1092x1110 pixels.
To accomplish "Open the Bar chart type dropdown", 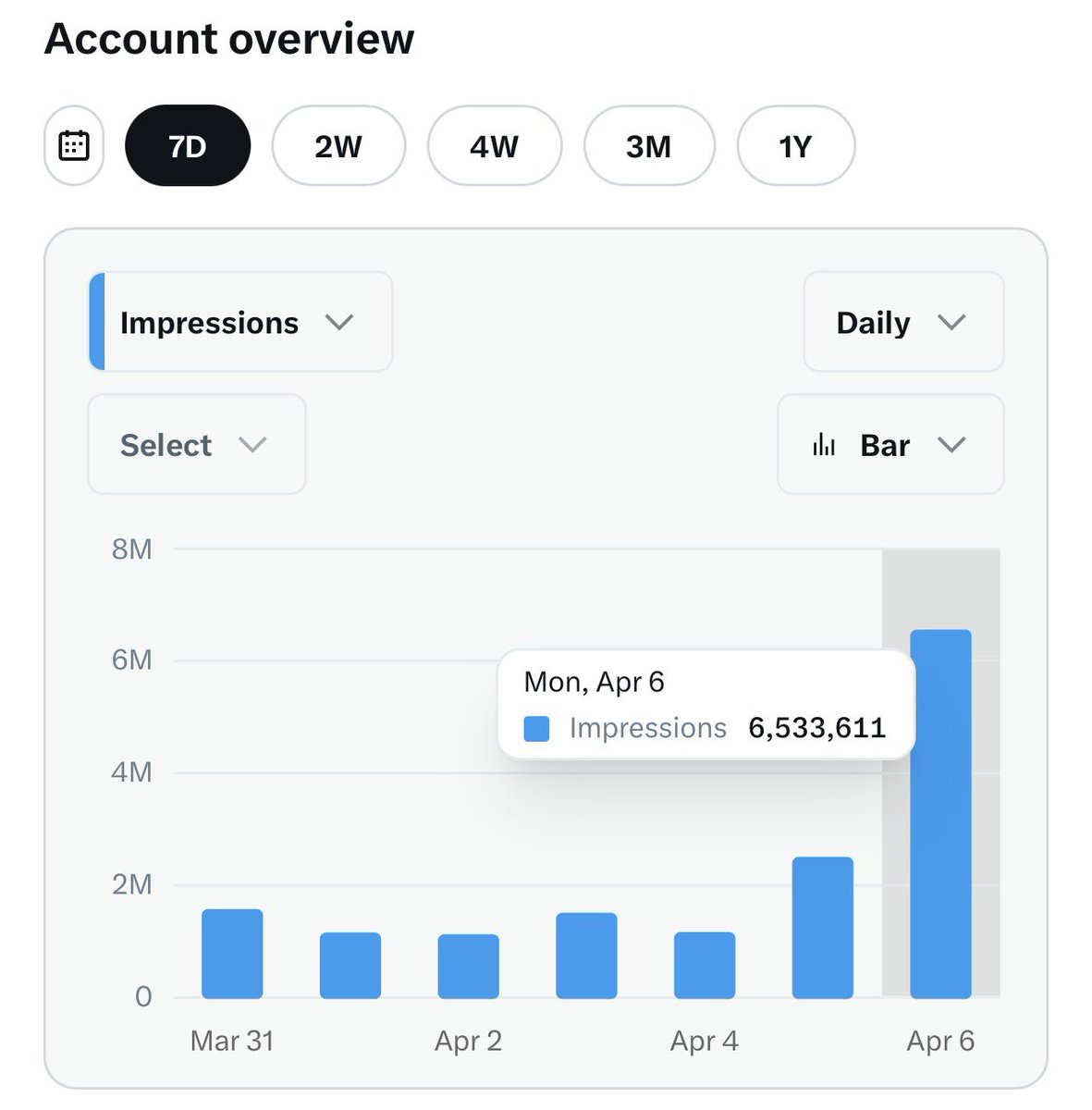I will 890,444.
